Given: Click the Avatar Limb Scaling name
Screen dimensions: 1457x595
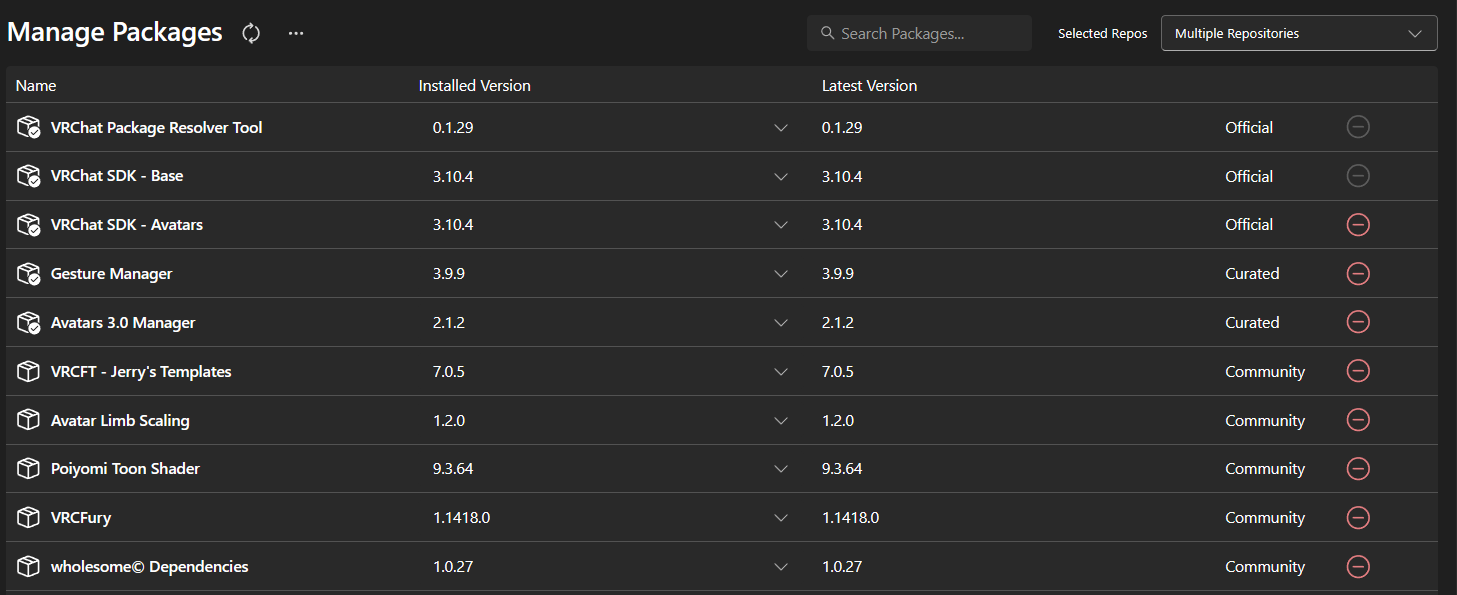Looking at the screenshot, I should [x=120, y=421].
